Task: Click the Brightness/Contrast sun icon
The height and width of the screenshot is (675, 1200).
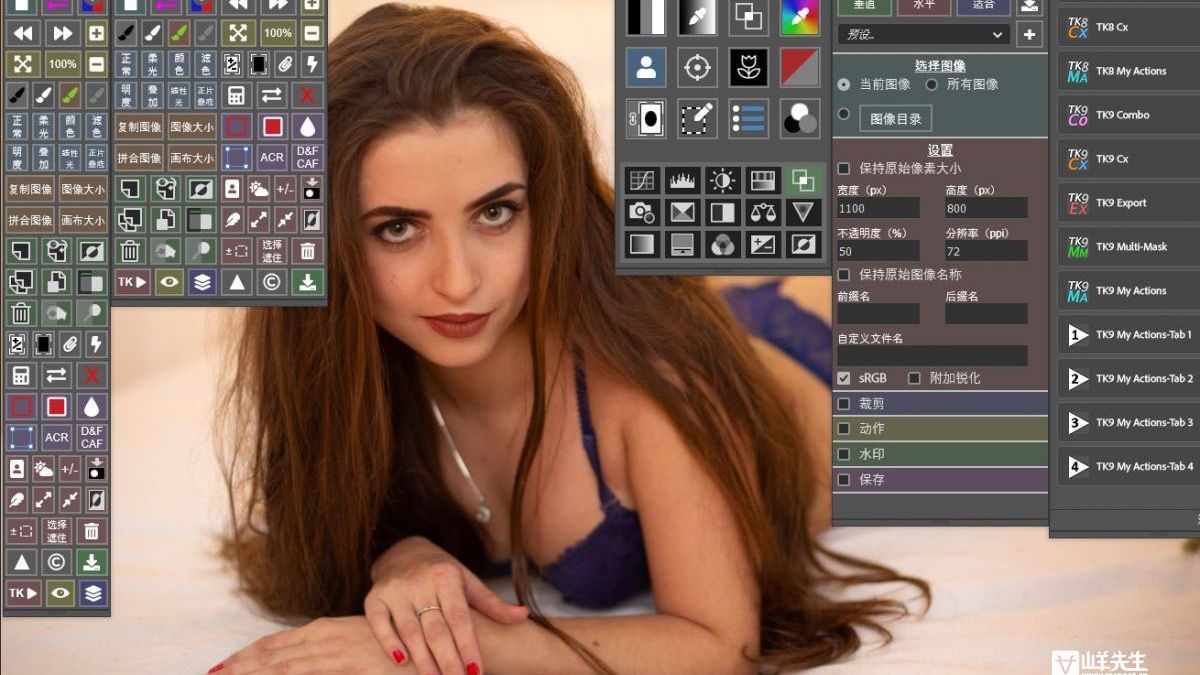Action: (721, 180)
